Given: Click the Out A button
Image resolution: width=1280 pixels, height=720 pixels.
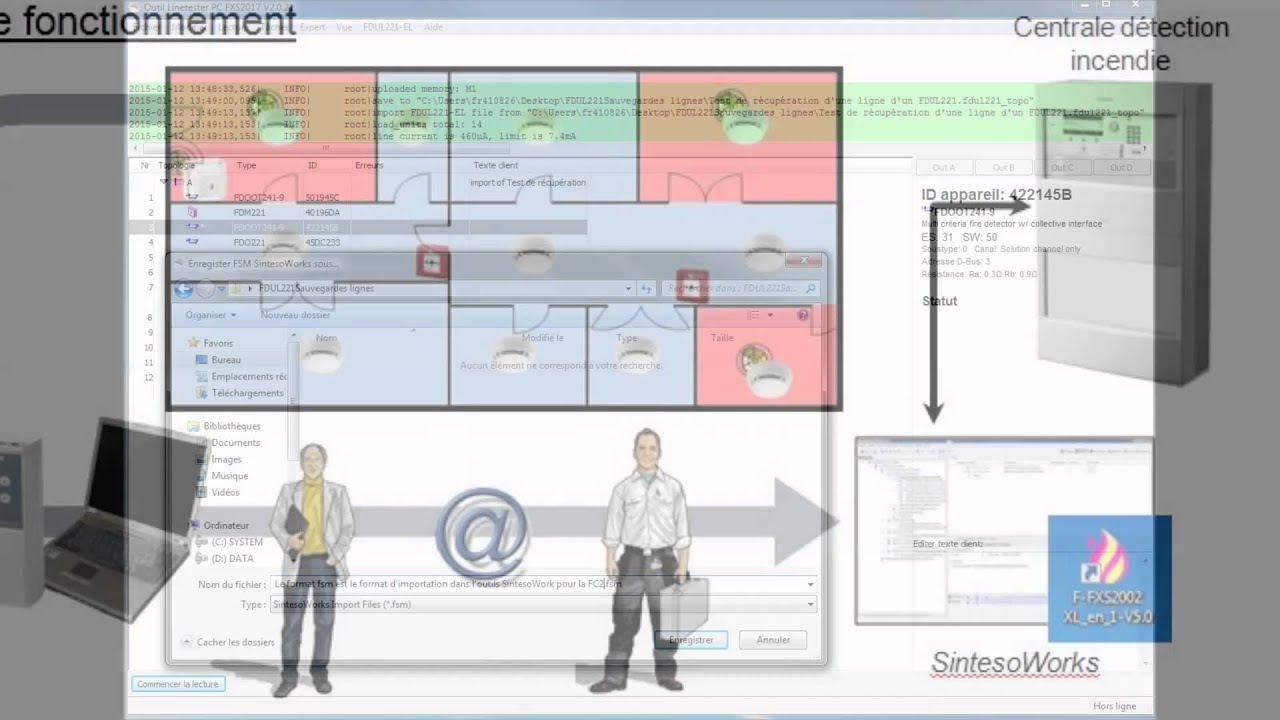Looking at the screenshot, I should tap(943, 167).
